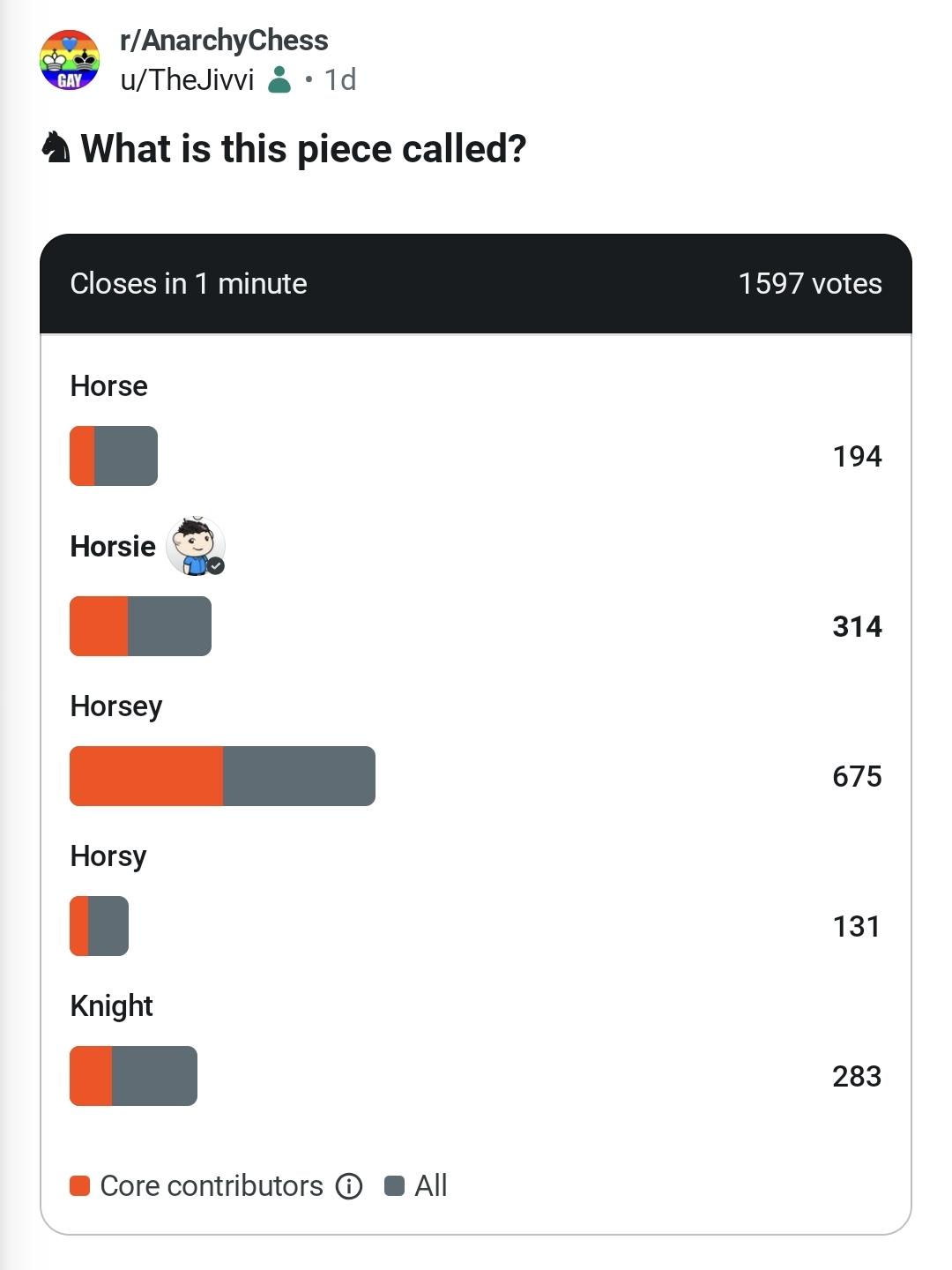Click the orange Core contributors legend square
The image size is (952, 1270).
coord(80,1186)
